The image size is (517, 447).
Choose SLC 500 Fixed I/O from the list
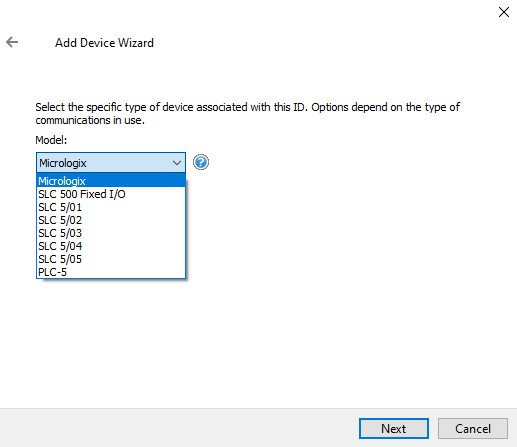click(111, 194)
